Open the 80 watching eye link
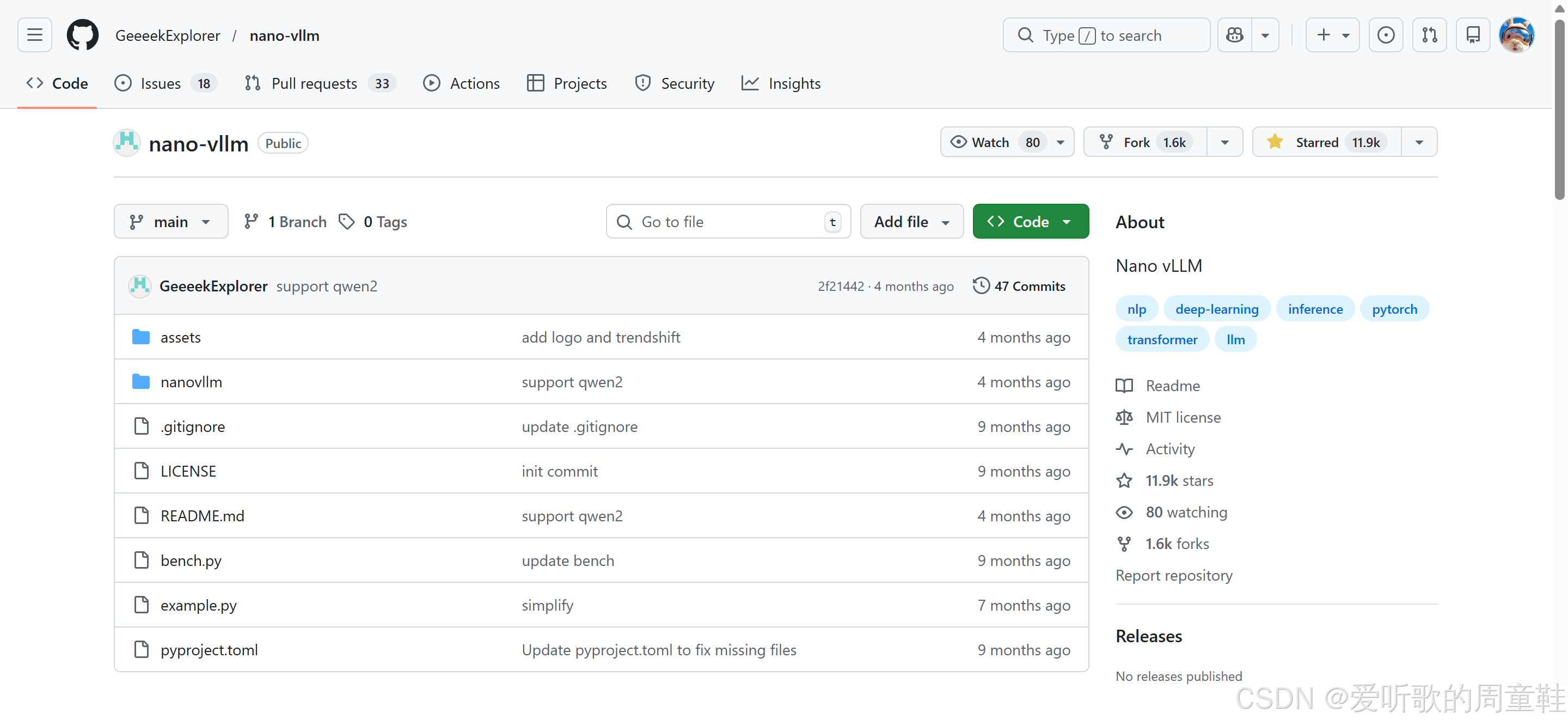Image resolution: width=1568 pixels, height=725 pixels. pos(1186,512)
